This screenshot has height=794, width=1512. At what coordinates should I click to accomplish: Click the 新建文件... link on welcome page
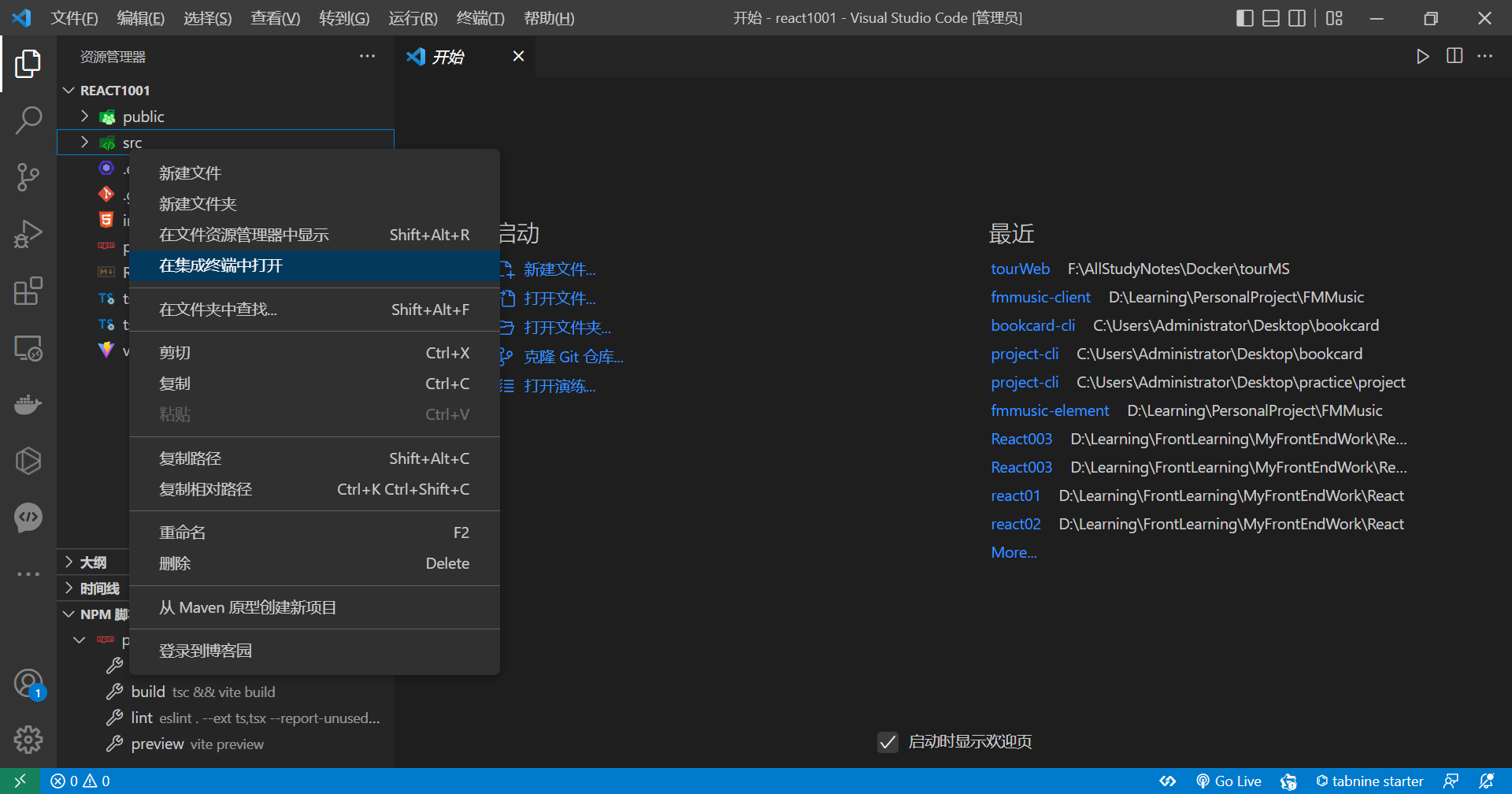[559, 269]
